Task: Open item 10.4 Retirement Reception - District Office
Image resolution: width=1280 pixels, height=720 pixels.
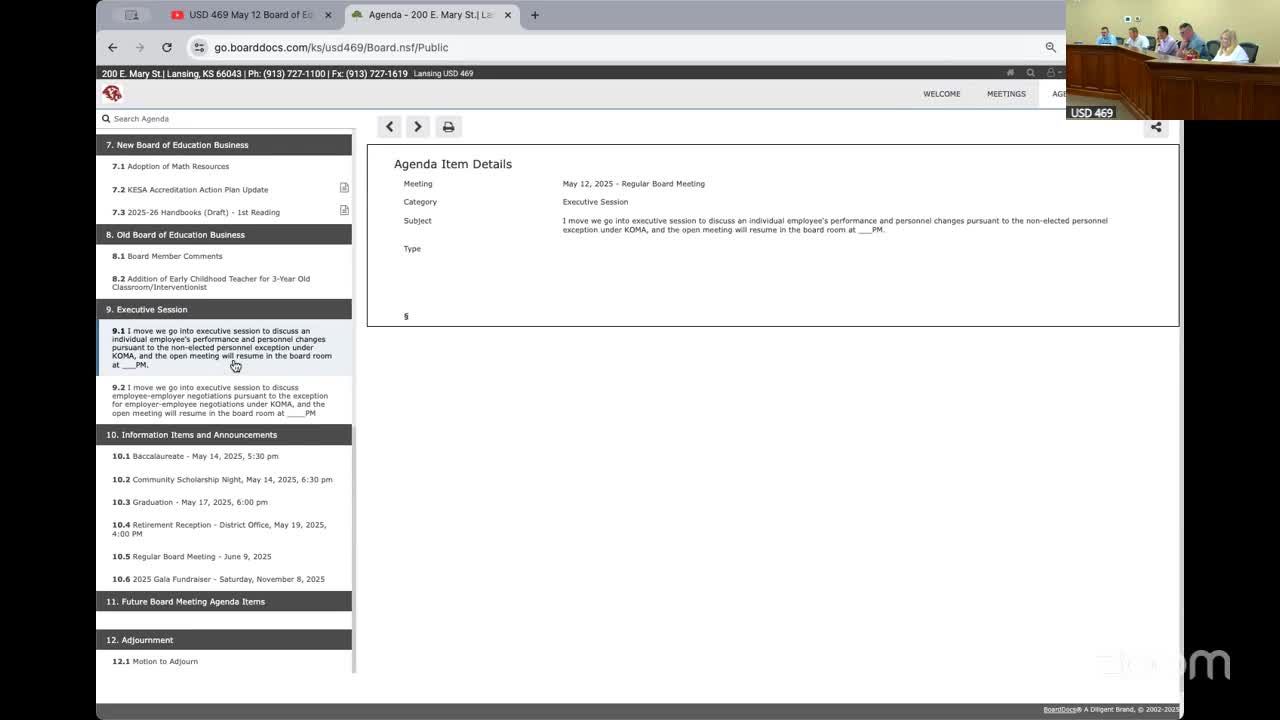Action: coord(219,529)
